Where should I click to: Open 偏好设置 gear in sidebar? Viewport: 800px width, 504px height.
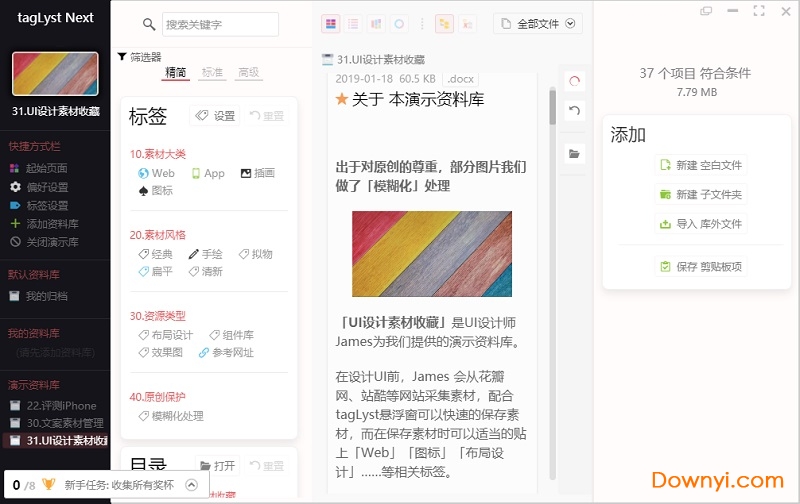(45, 187)
